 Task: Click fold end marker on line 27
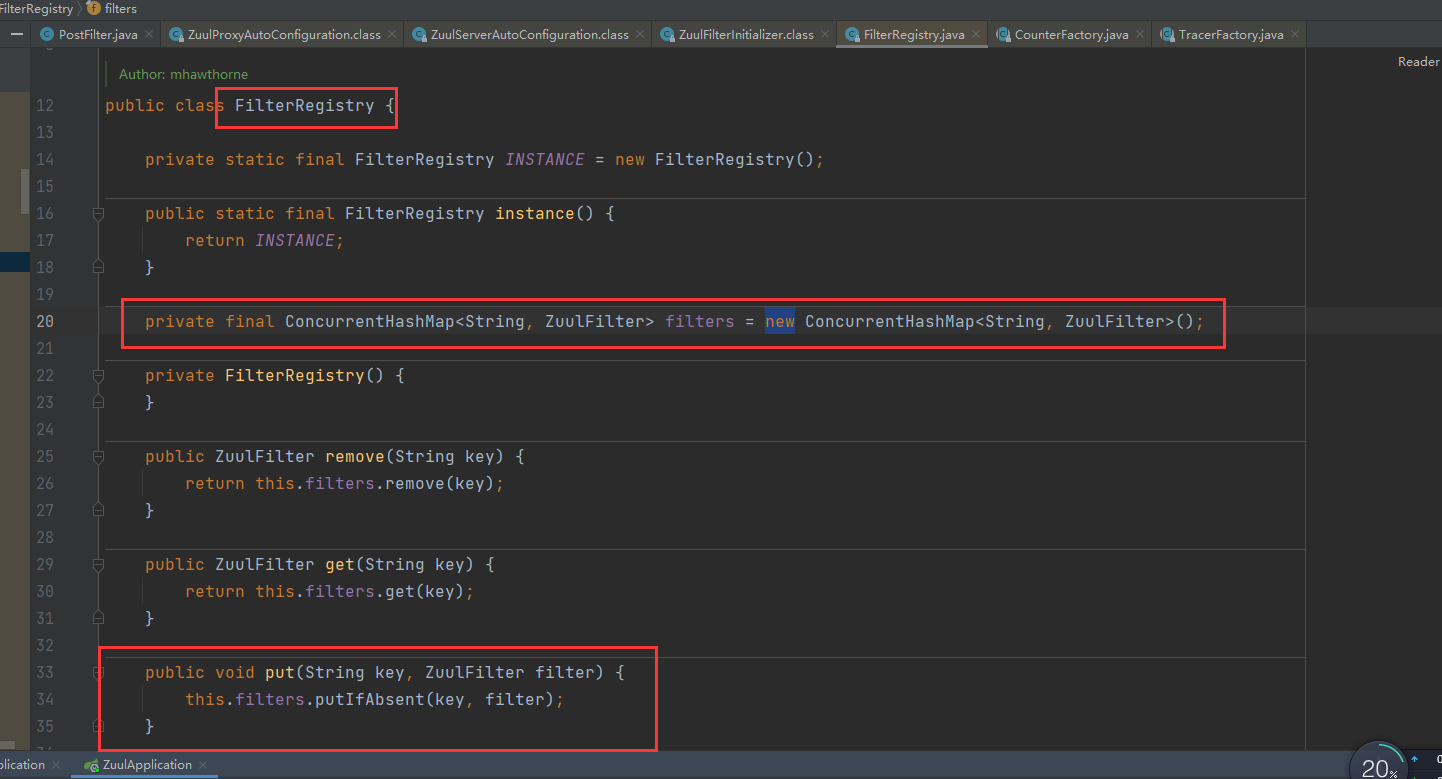click(98, 510)
